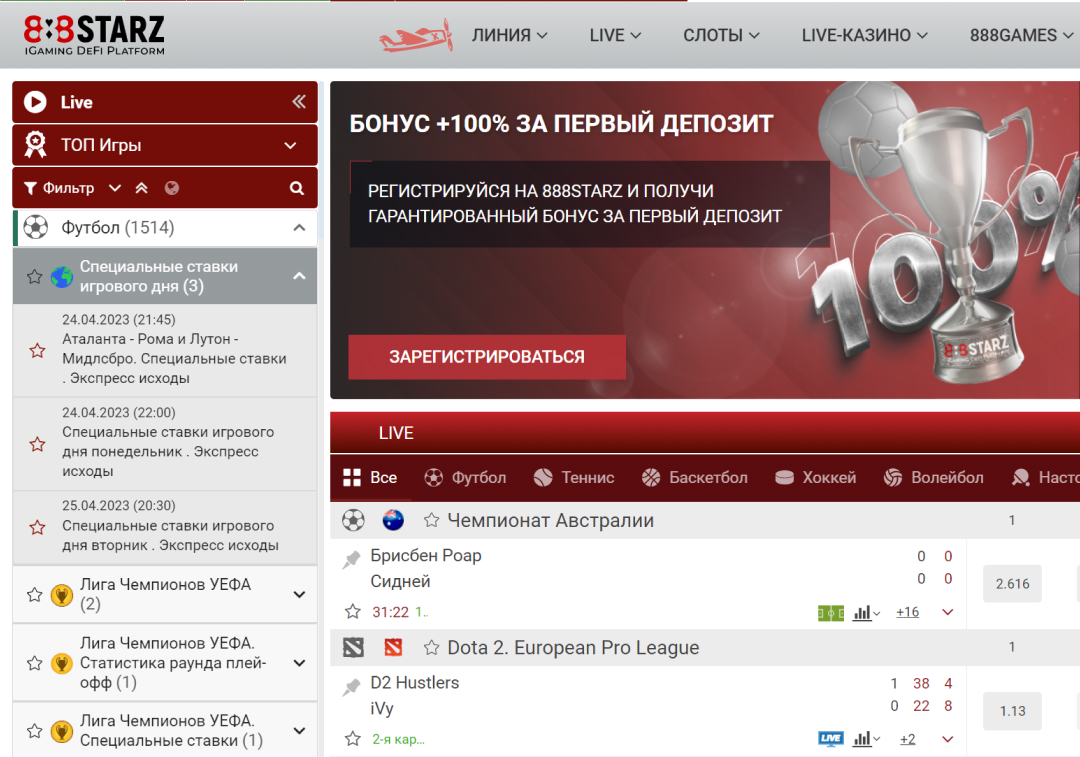Favorite Специальные ставки игрового дня league

tap(34, 277)
